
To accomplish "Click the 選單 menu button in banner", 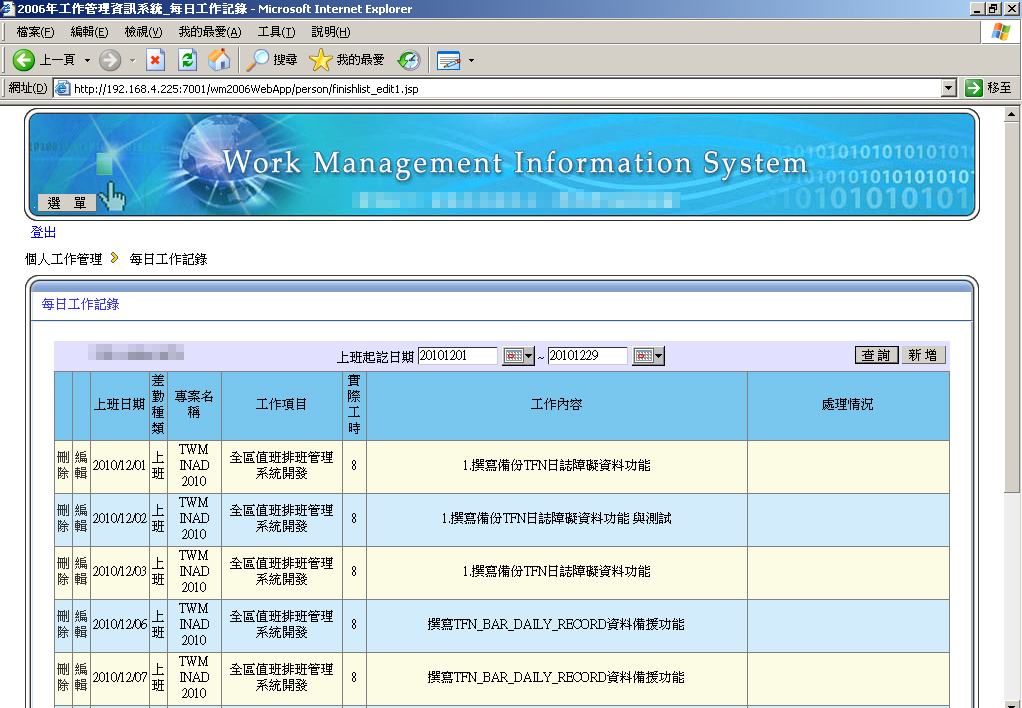I will click(67, 203).
